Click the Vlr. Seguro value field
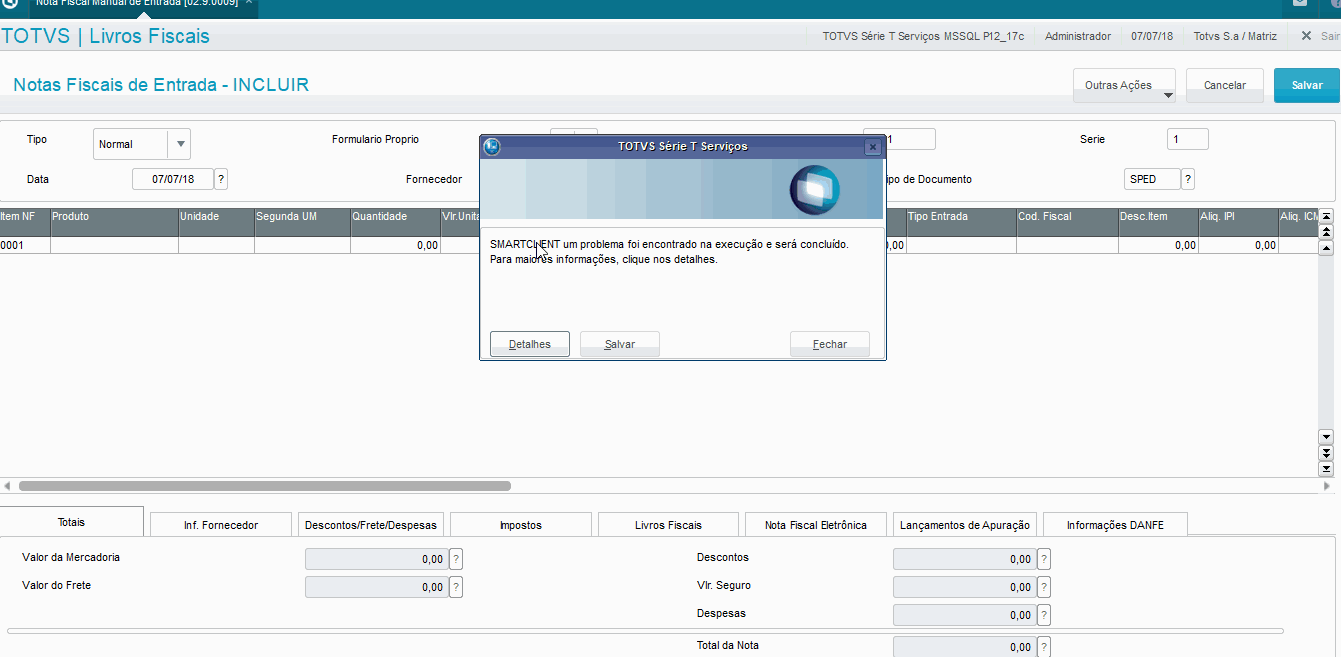 coord(964,587)
